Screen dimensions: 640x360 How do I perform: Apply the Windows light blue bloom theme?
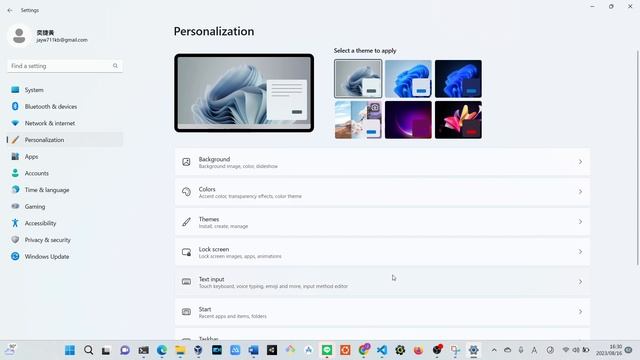(x=408, y=78)
